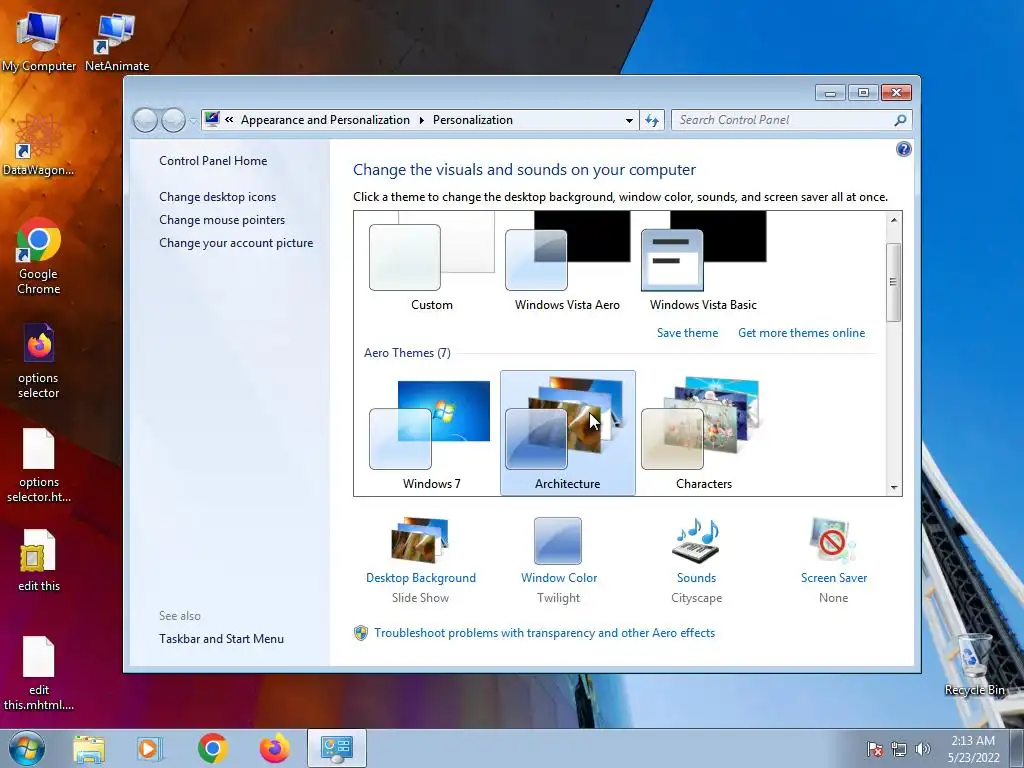Open the NetAnimate desktop shortcut
Image resolution: width=1024 pixels, height=768 pixels.
click(x=117, y=40)
